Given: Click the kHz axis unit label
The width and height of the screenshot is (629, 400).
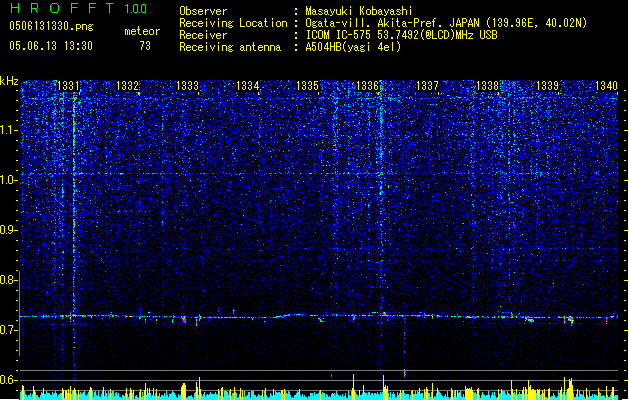Looking at the screenshot, I should pyautogui.click(x=9, y=81).
